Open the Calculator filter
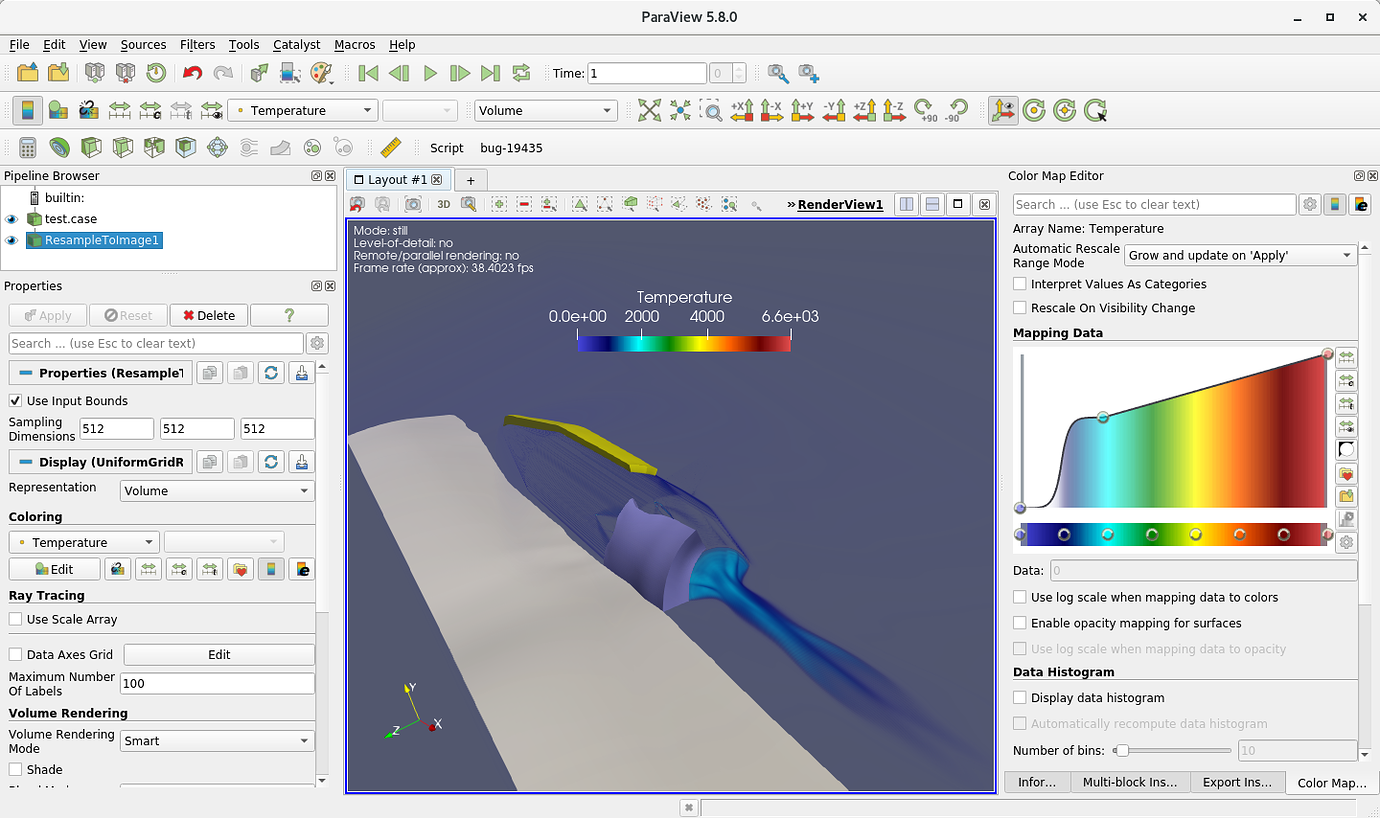1380x818 pixels. coord(28,148)
